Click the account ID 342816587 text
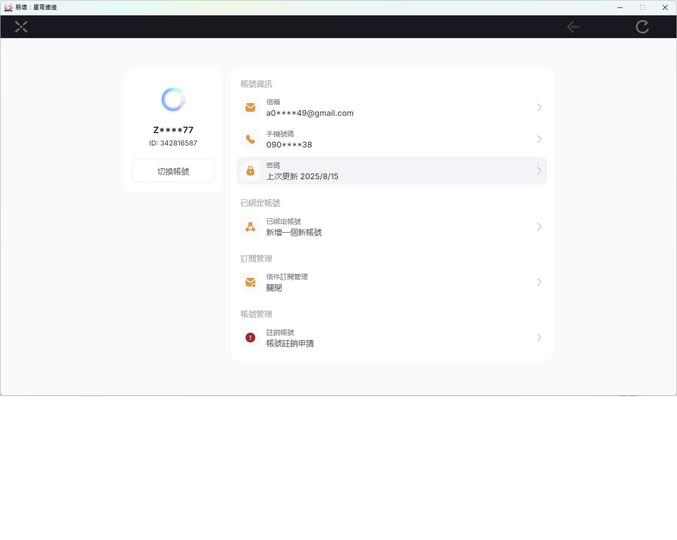Viewport: 677px width, 540px height. [173, 143]
